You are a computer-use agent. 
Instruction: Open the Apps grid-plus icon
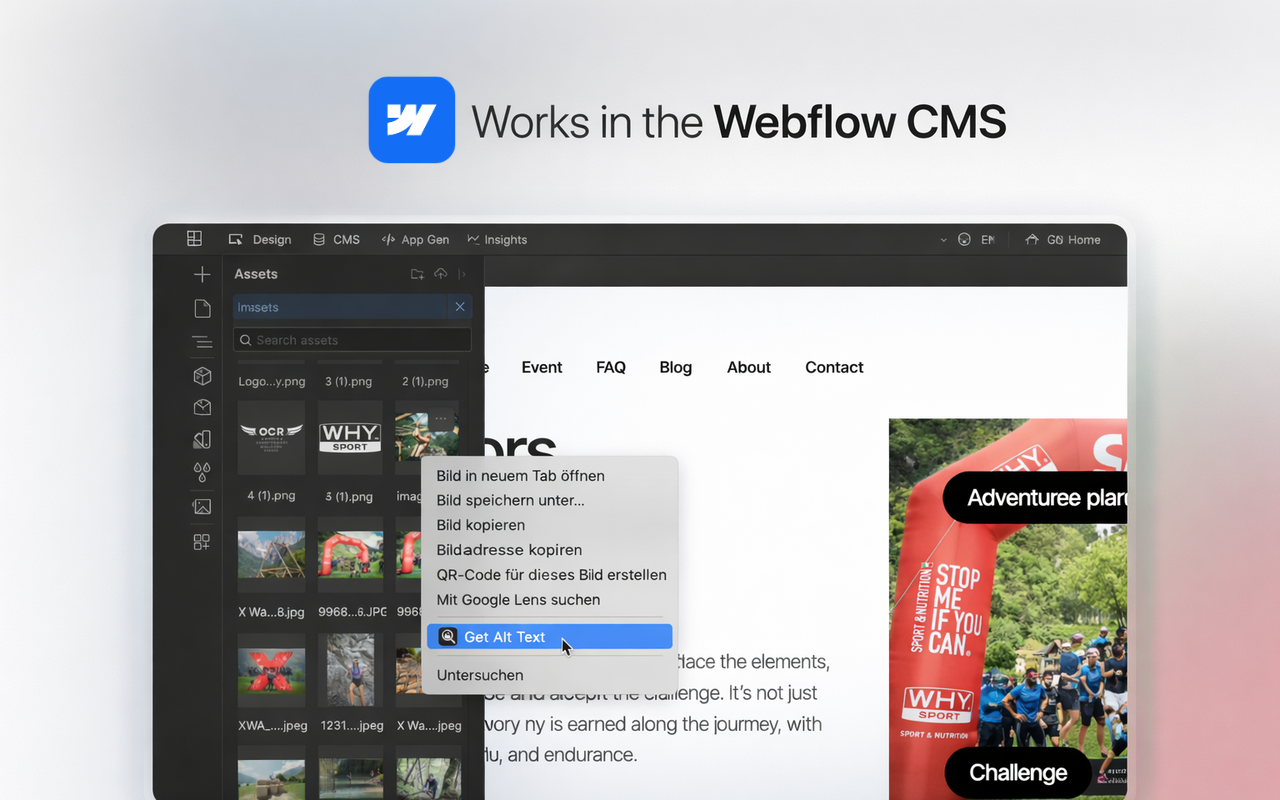pyautogui.click(x=202, y=542)
